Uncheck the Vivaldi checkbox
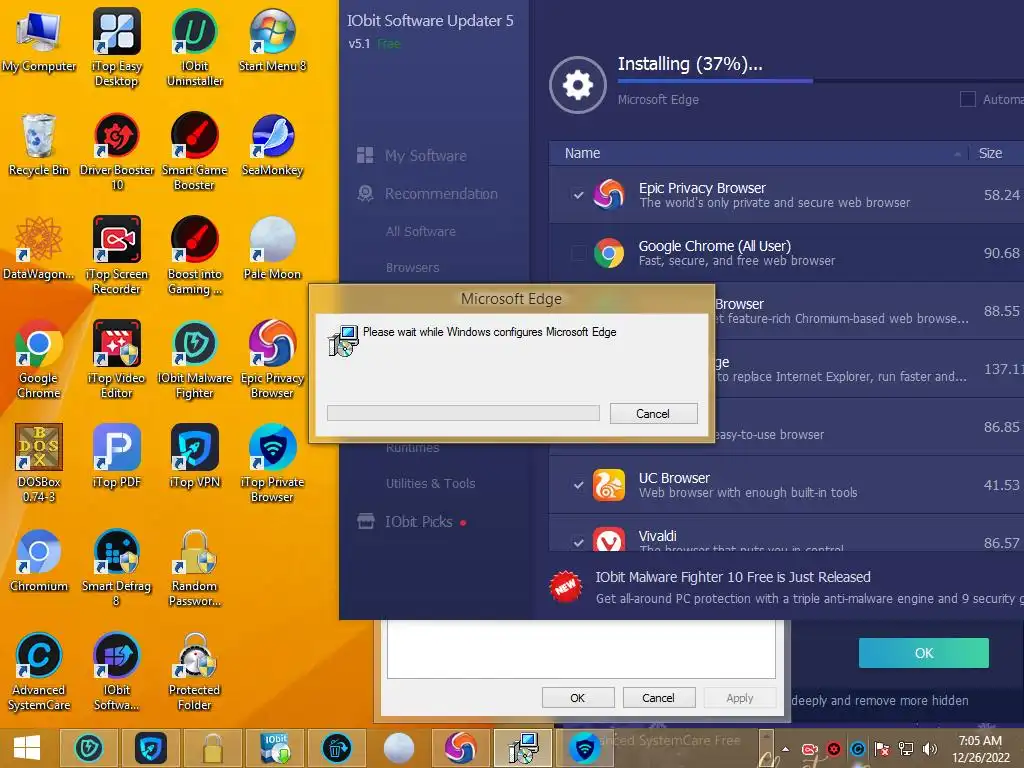This screenshot has height=768, width=1024. tap(578, 542)
